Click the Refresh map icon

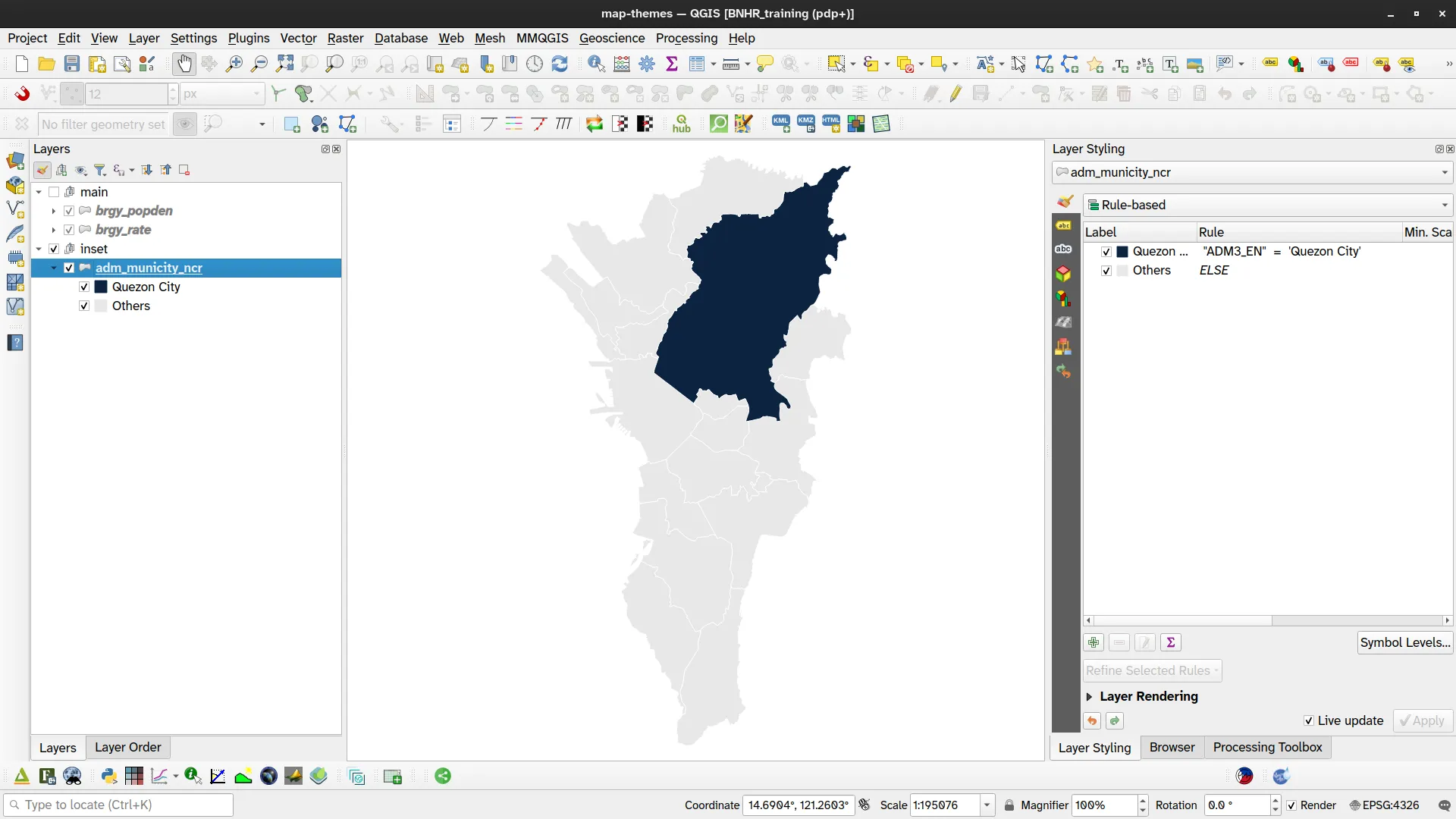[560, 64]
